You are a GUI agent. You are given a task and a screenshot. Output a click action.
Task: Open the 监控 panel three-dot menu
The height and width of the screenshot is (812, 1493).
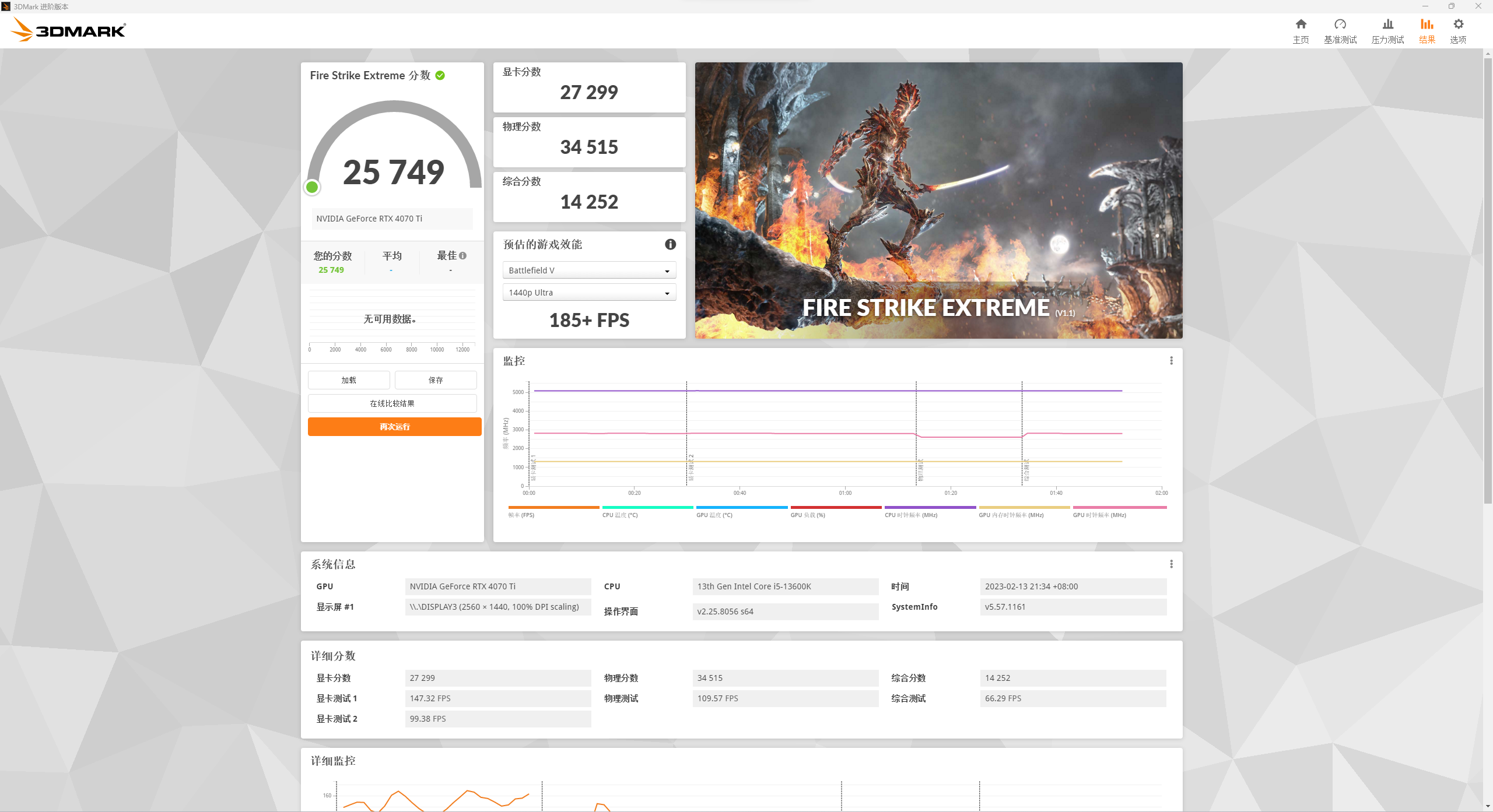(1170, 360)
